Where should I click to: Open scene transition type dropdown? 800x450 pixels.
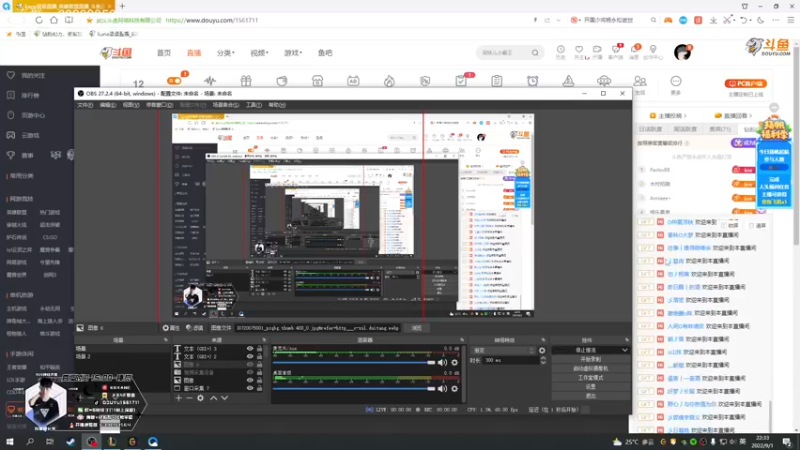pyautogui.click(x=503, y=351)
